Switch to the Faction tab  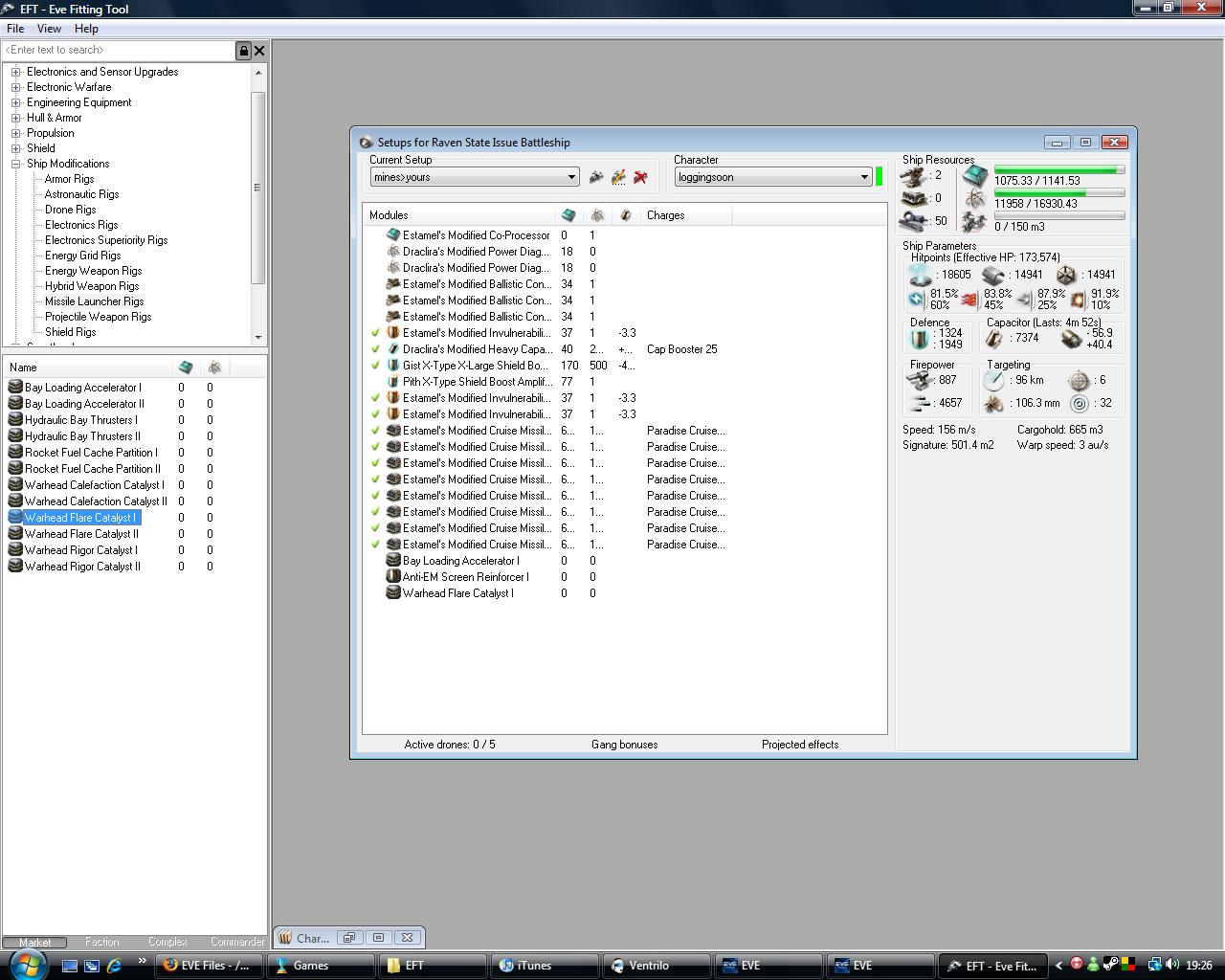click(x=101, y=942)
